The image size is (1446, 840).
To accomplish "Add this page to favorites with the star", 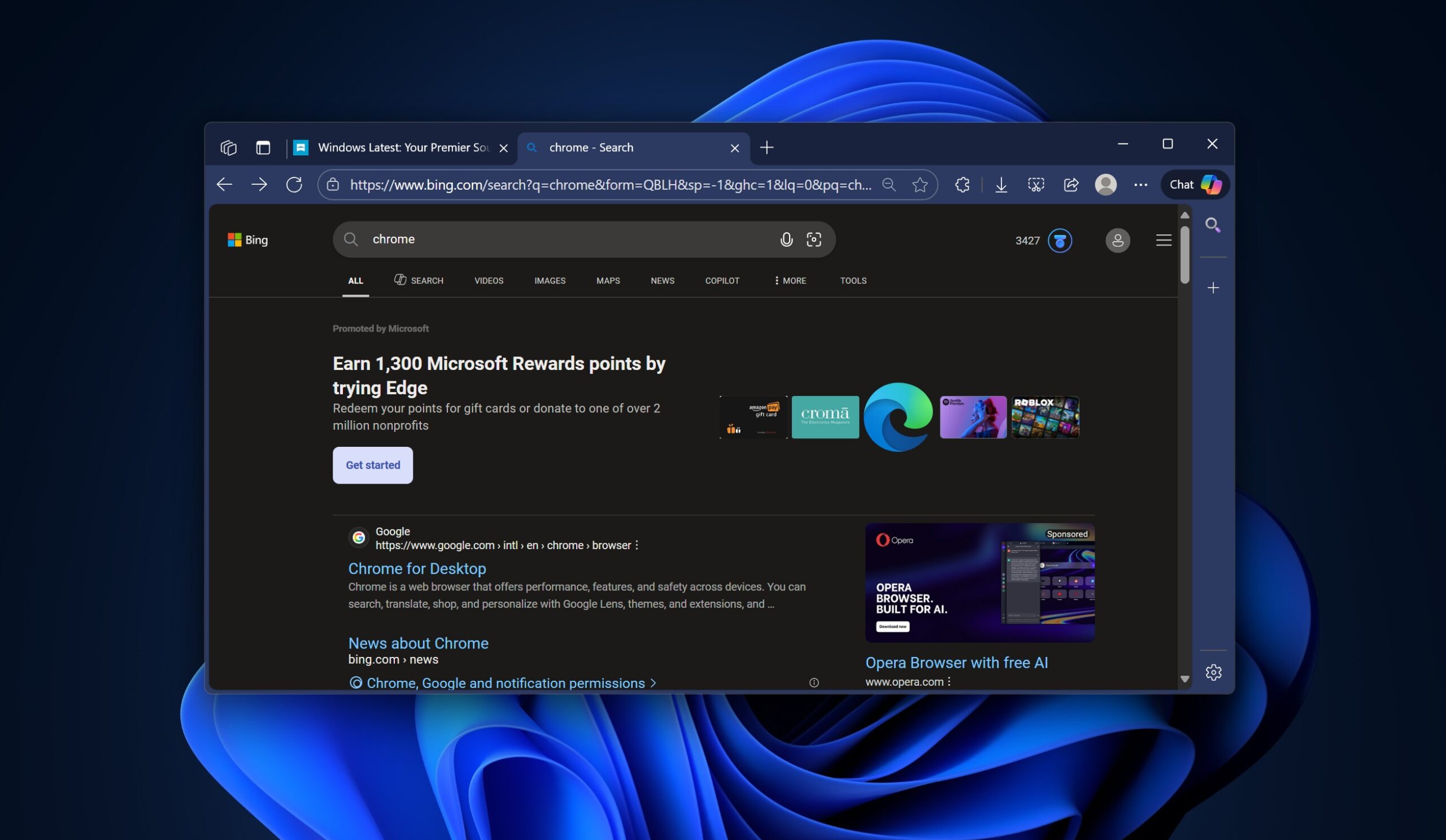I will (919, 184).
